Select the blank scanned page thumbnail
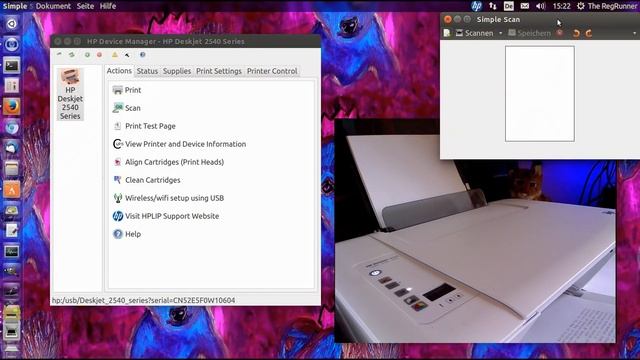 [540, 93]
